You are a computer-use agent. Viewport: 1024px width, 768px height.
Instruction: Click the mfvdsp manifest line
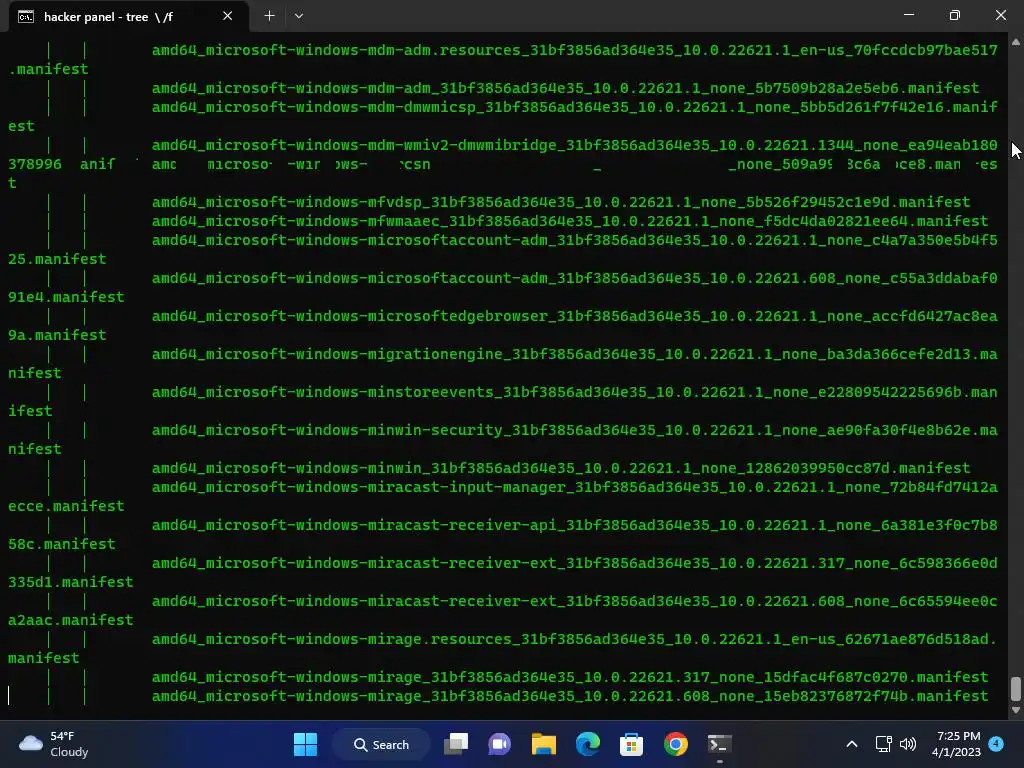tap(561, 202)
